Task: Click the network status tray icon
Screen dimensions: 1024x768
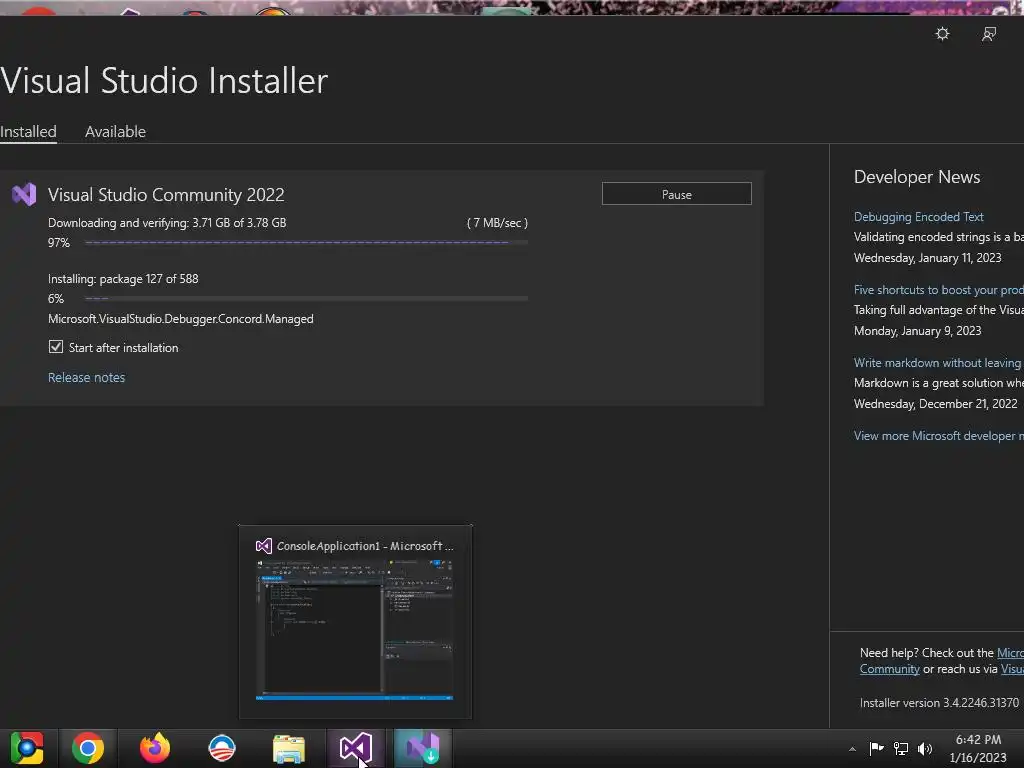Action: pos(901,748)
